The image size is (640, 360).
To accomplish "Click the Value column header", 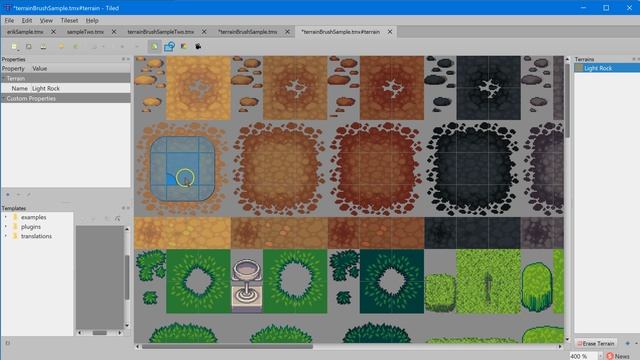I will click(40, 69).
